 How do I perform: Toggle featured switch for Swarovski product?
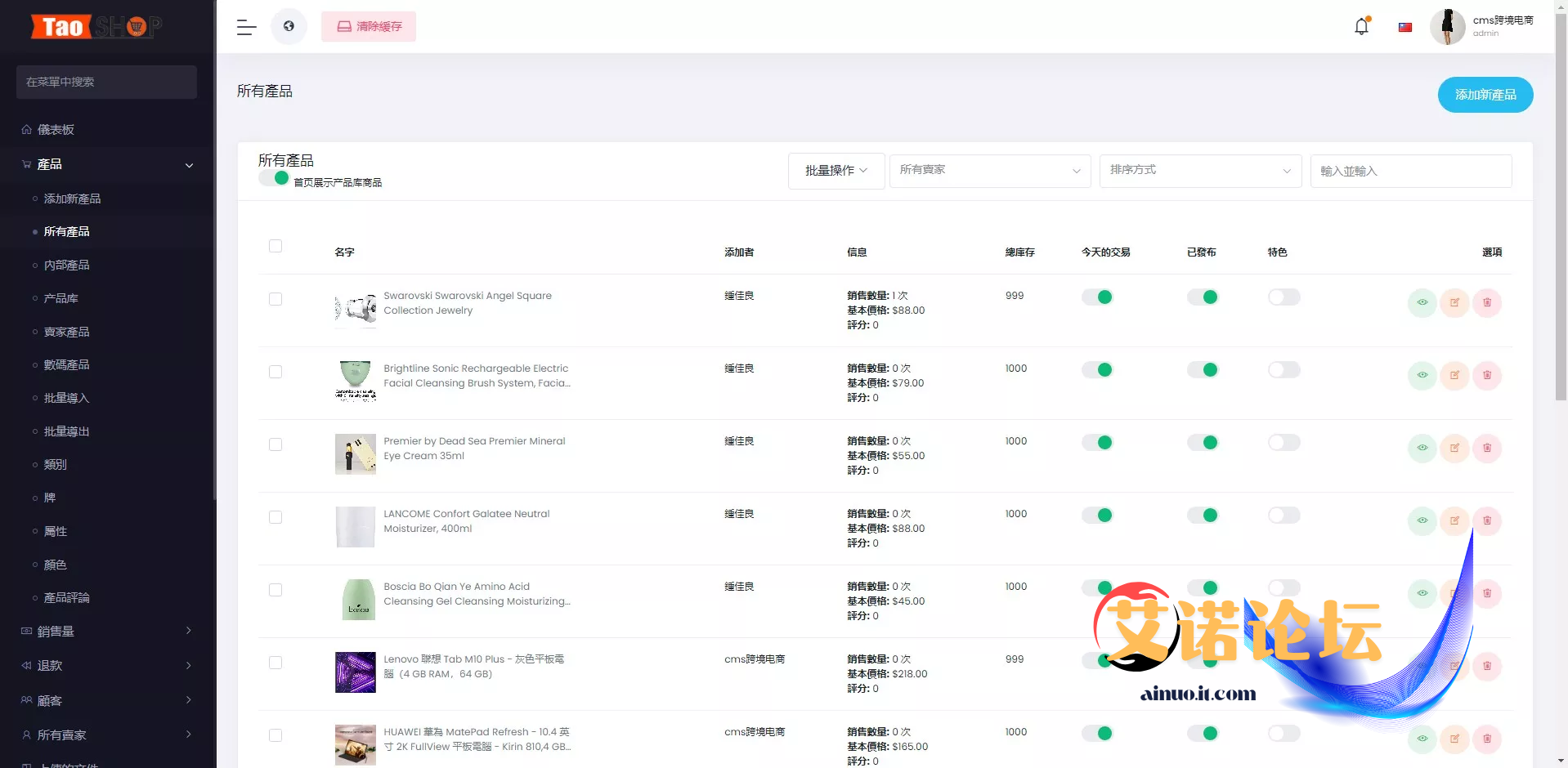[x=1284, y=297]
